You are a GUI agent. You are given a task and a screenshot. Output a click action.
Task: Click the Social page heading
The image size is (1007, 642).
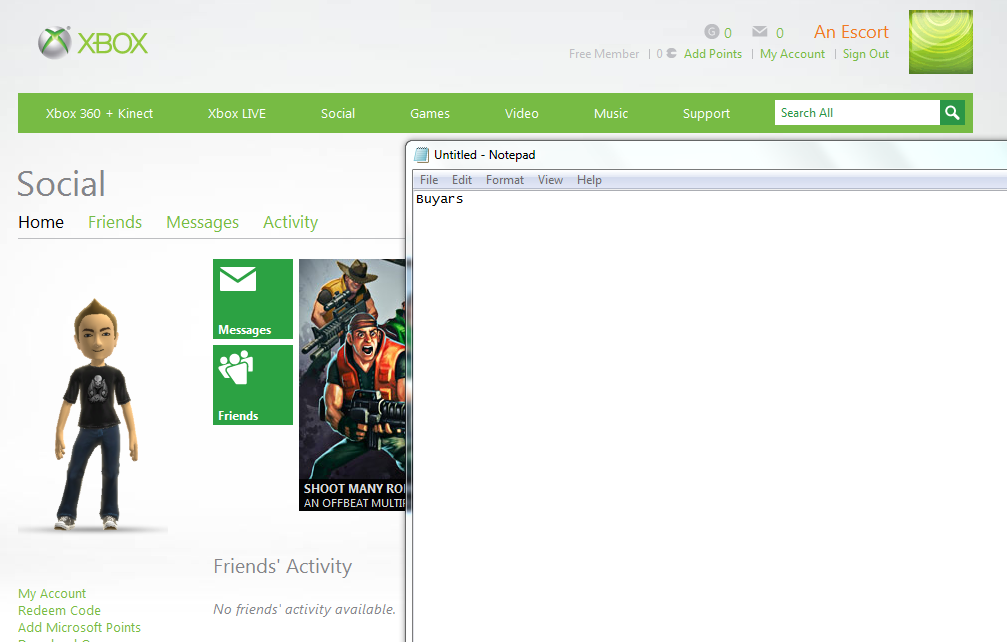[x=61, y=184]
